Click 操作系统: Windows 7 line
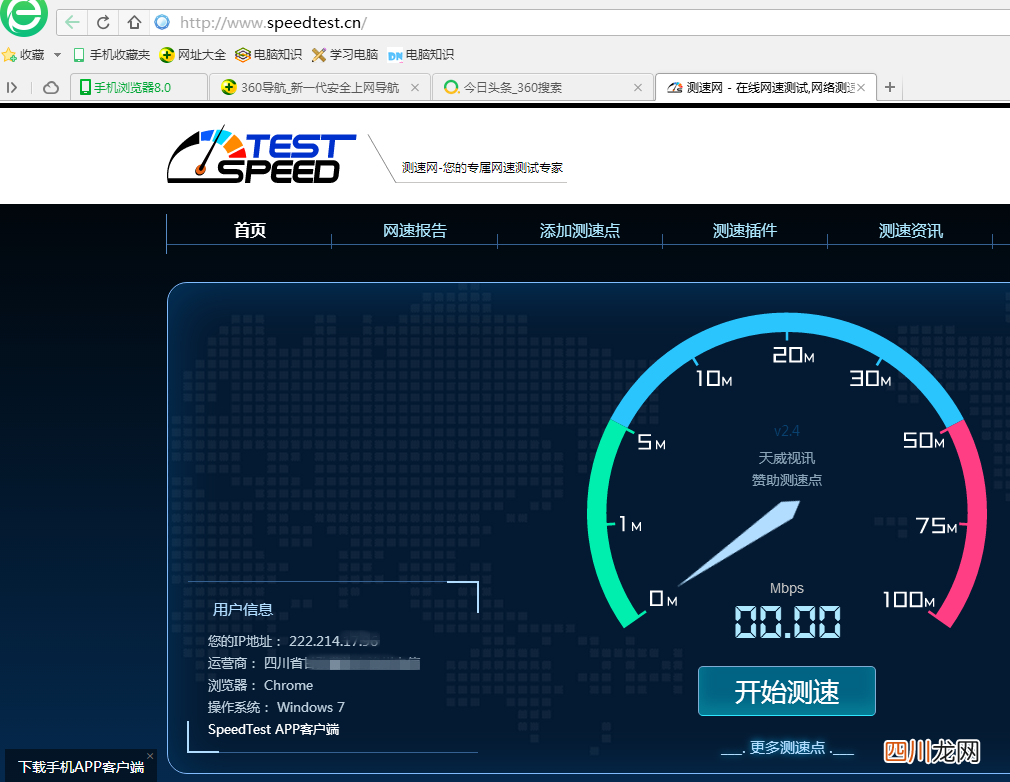 (x=276, y=707)
